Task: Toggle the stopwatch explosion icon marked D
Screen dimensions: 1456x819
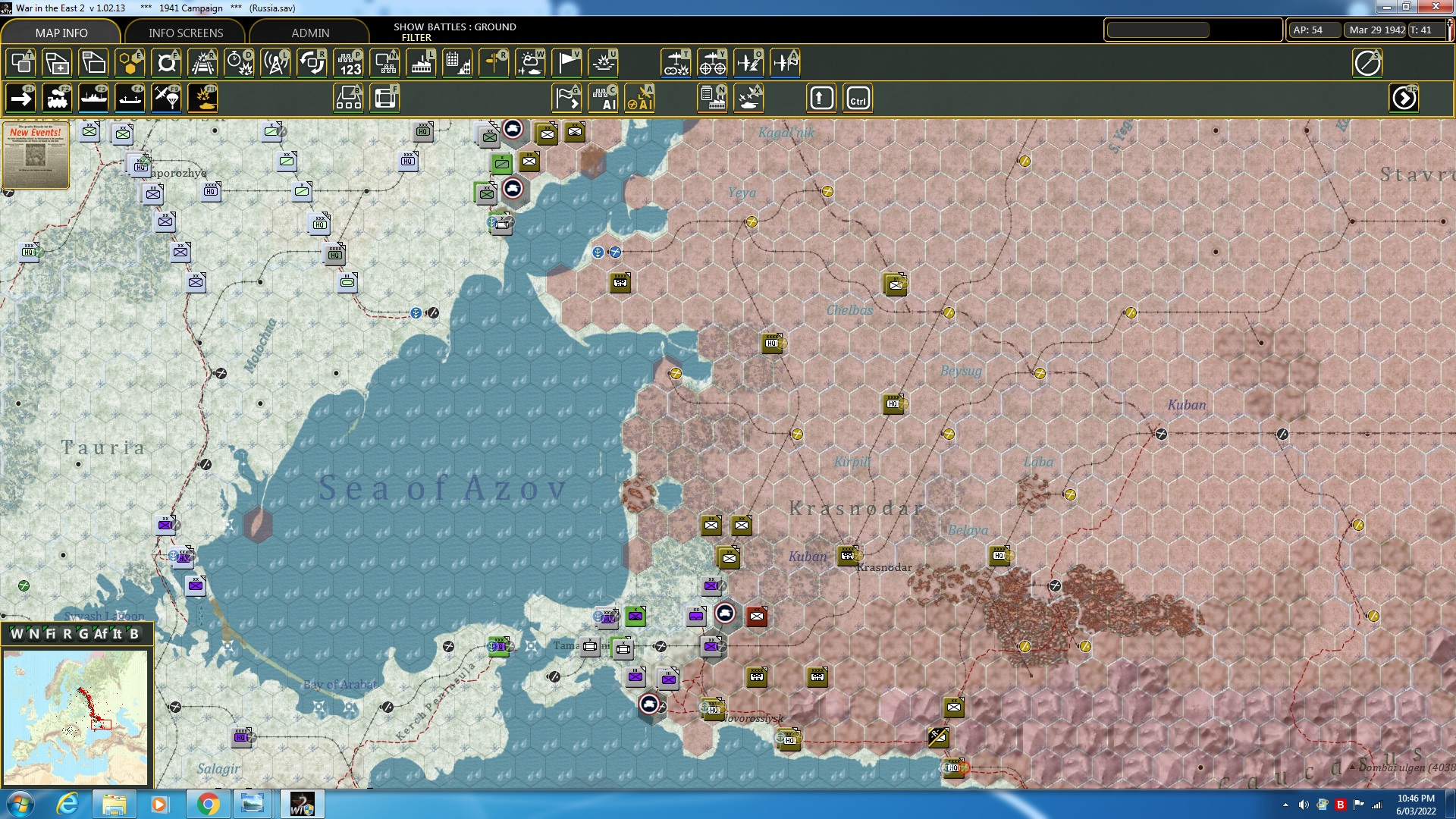Action: click(239, 63)
